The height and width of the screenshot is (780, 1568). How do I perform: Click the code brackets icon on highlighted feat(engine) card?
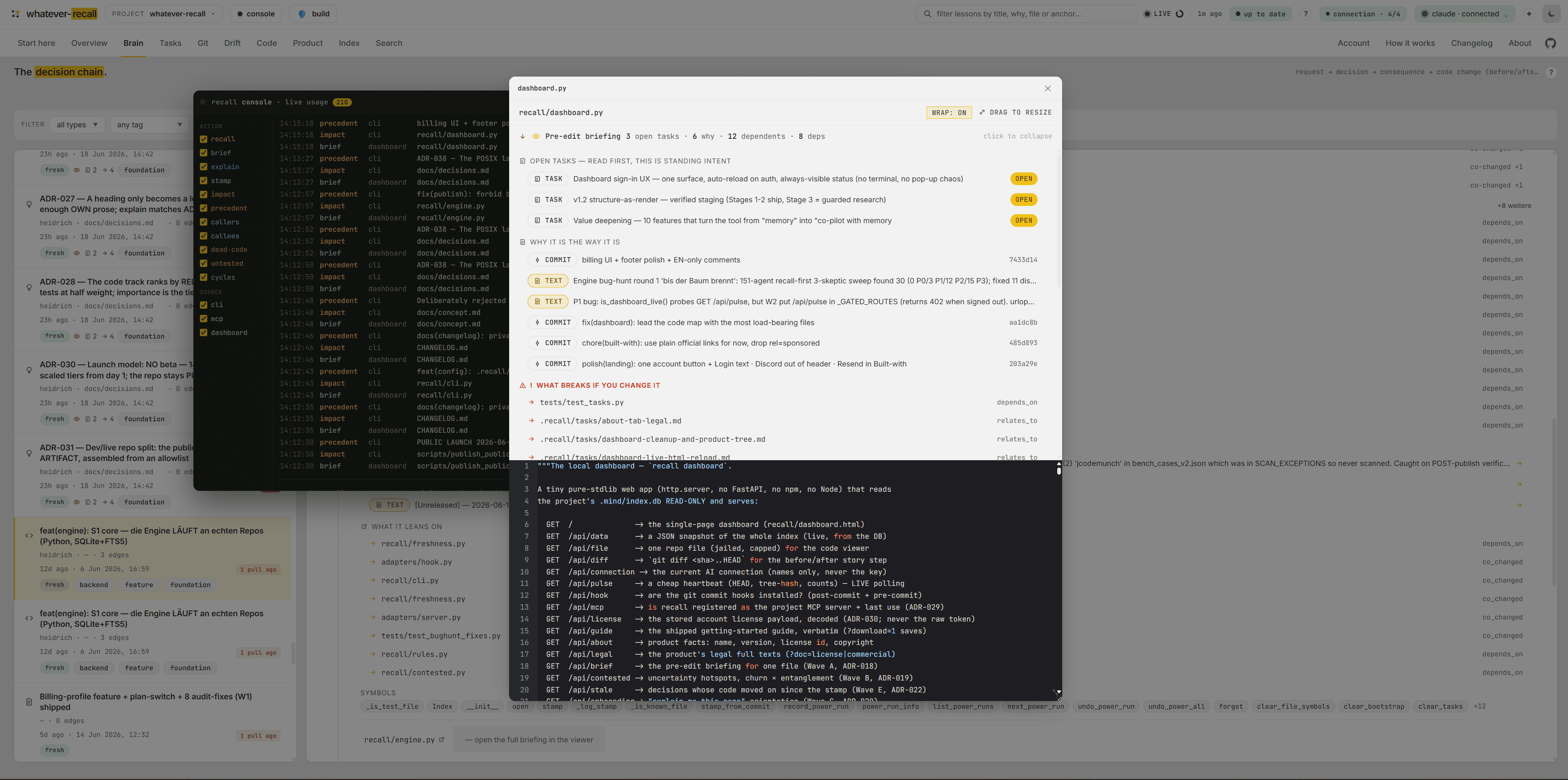point(29,536)
